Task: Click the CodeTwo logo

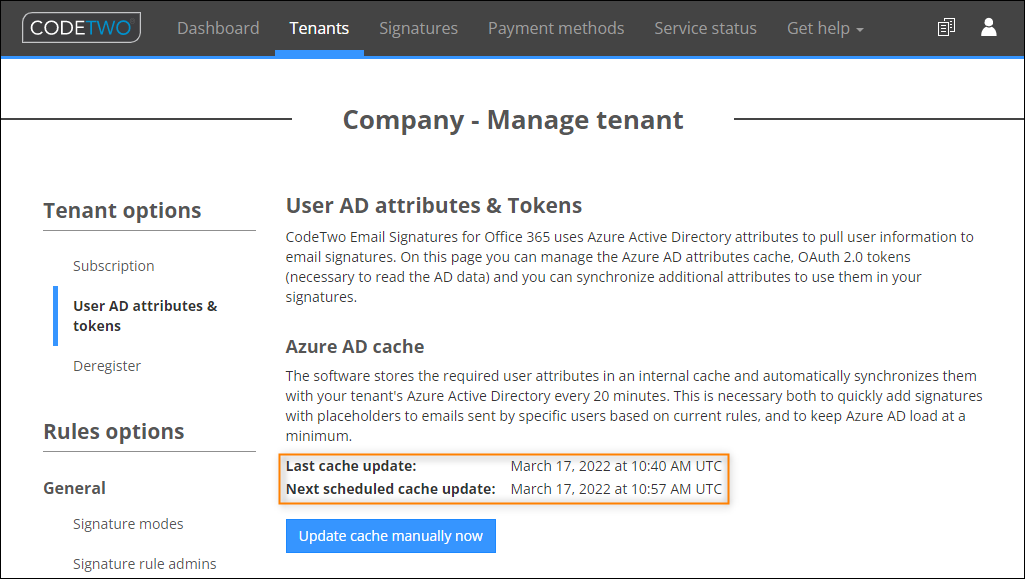Action: [81, 27]
